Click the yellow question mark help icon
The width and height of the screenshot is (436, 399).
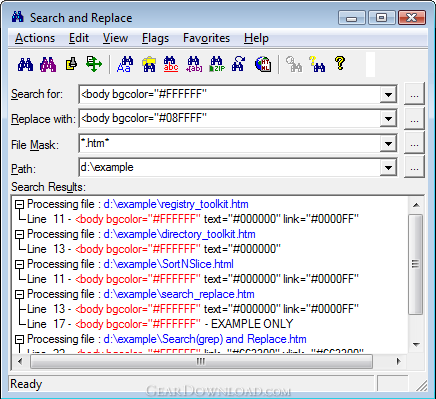[340, 63]
